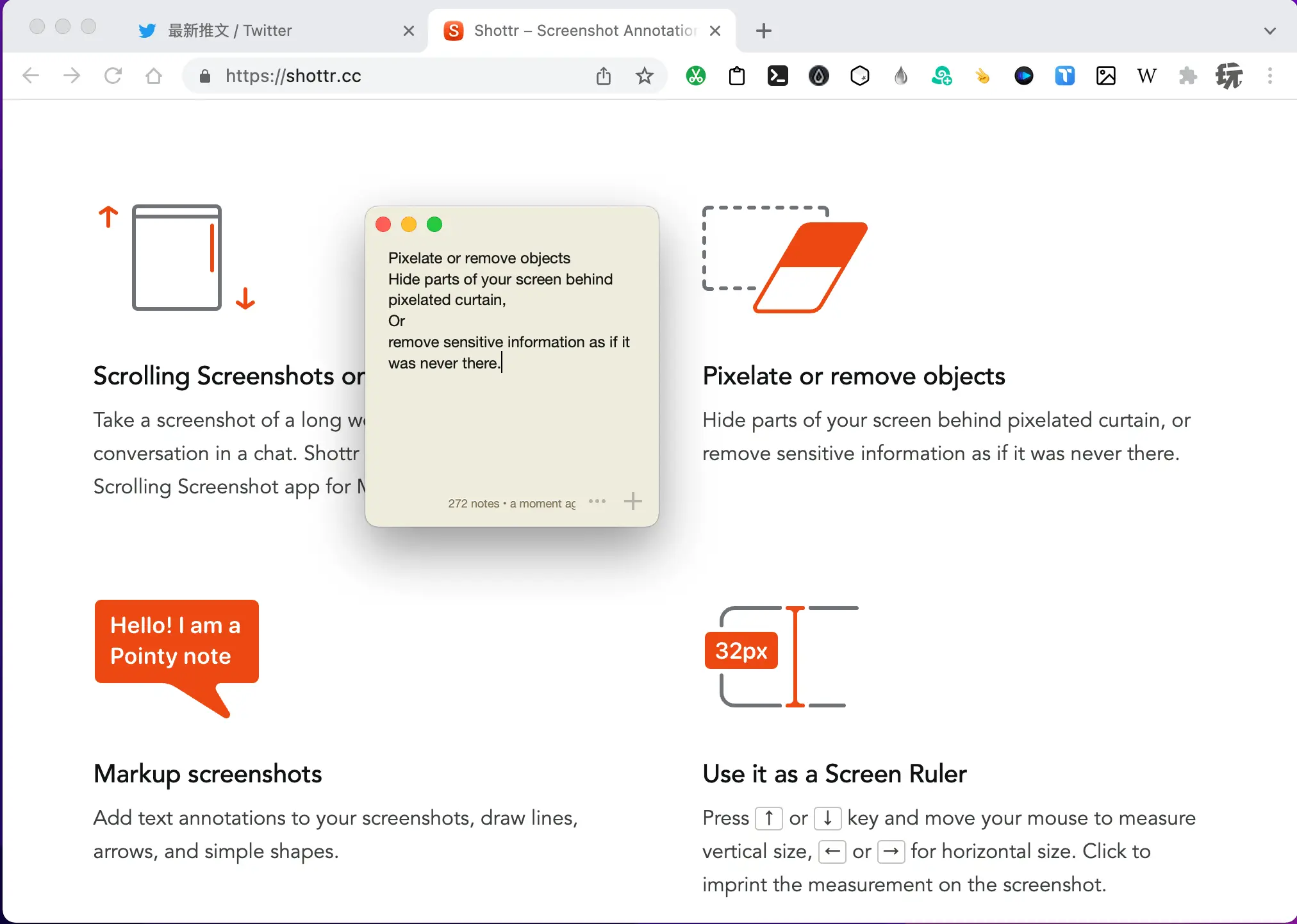Click the '272 notes' footer text

pyautogui.click(x=474, y=504)
